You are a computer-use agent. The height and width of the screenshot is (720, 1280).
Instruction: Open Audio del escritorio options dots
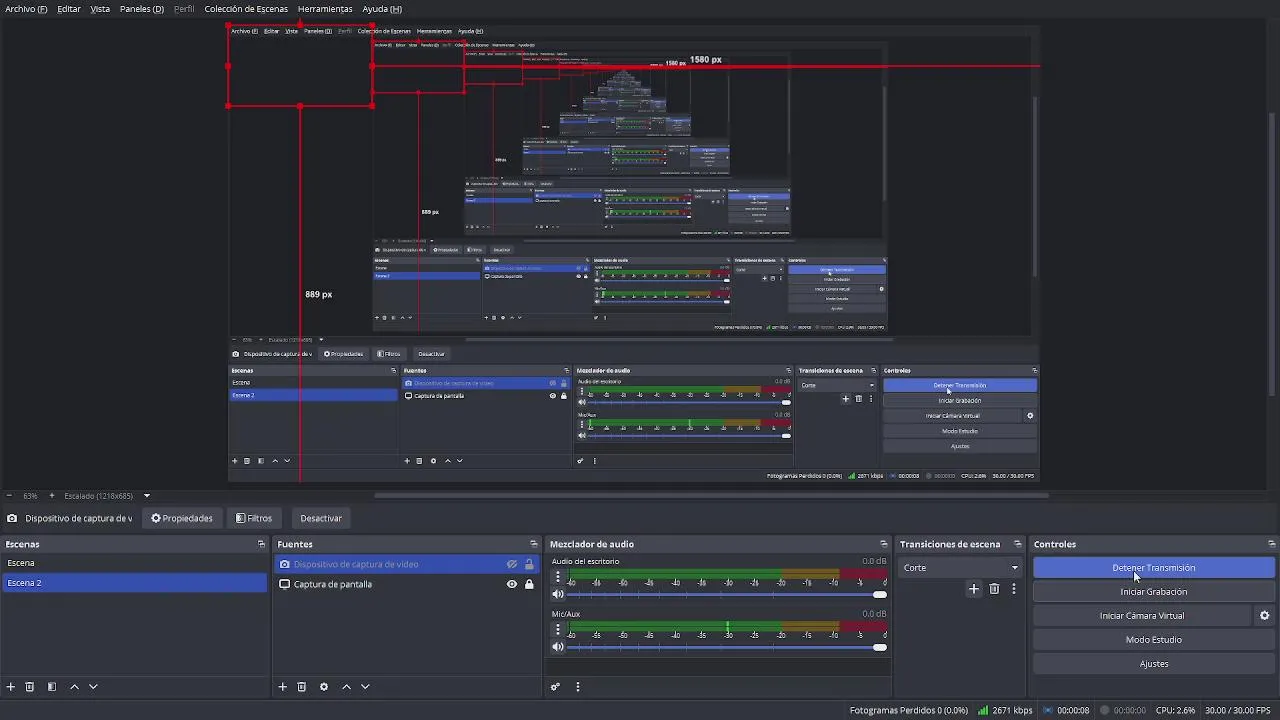[558, 577]
